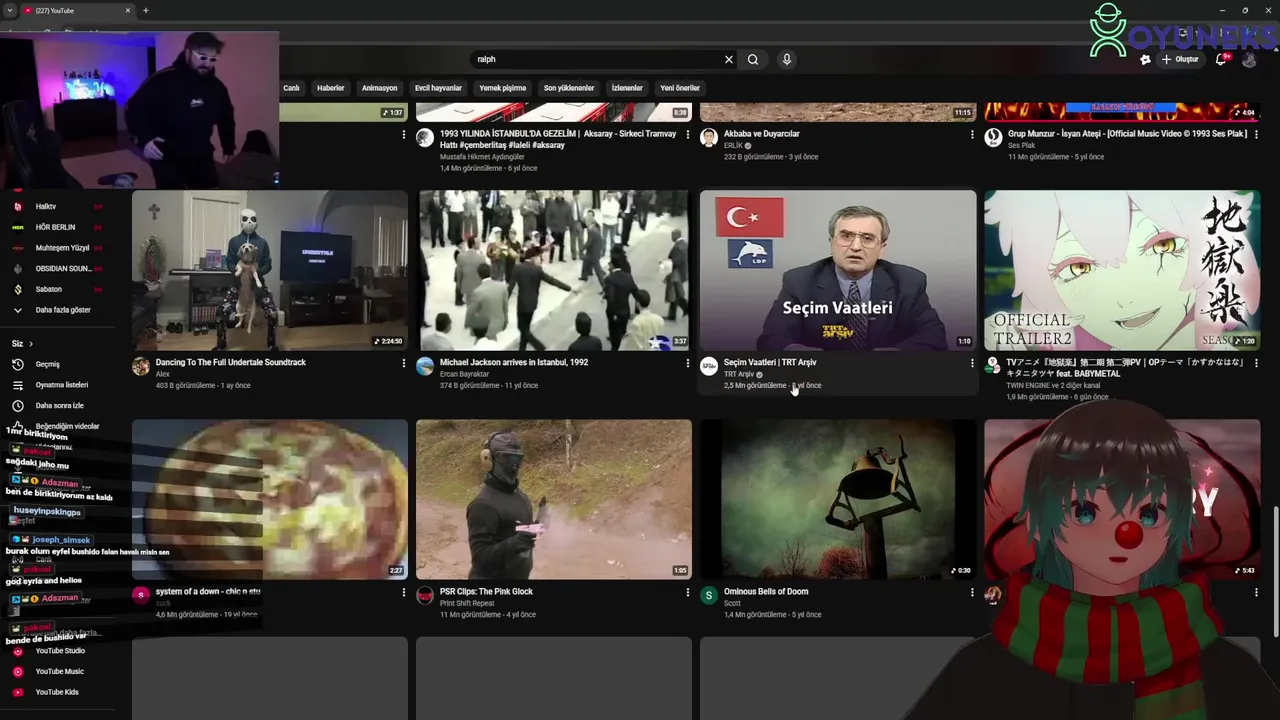Open Ercan Bayraktar channel avatar
Viewport: 1280px width, 720px height.
[x=425, y=366]
